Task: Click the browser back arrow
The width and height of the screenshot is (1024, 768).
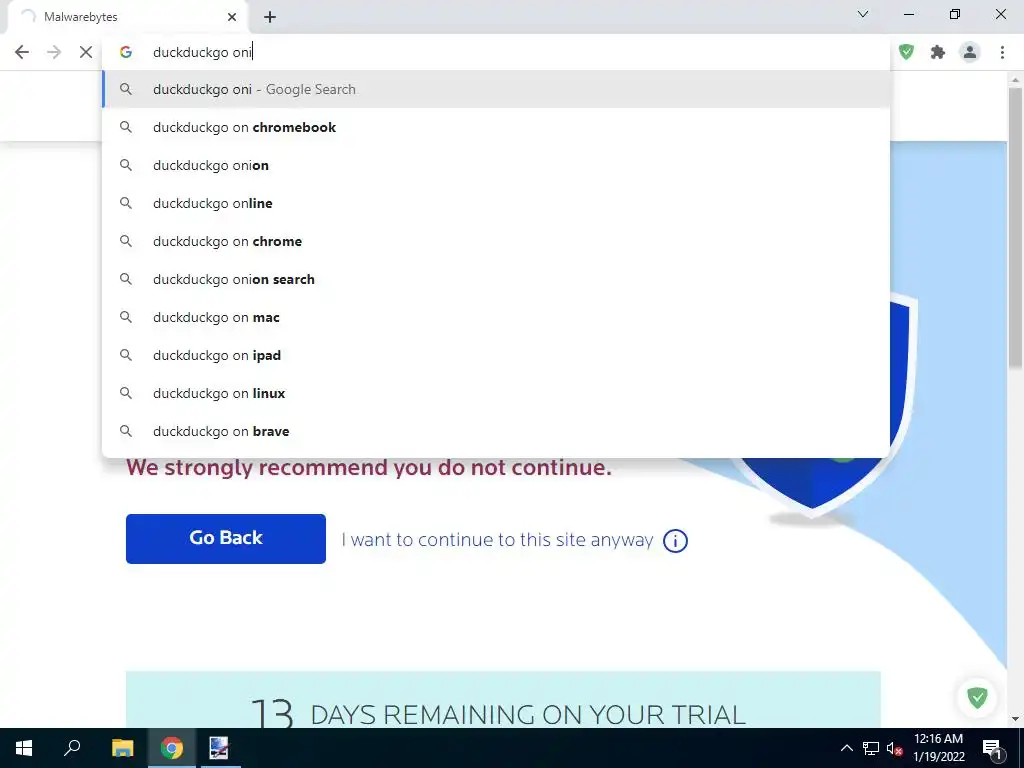Action: (22, 52)
